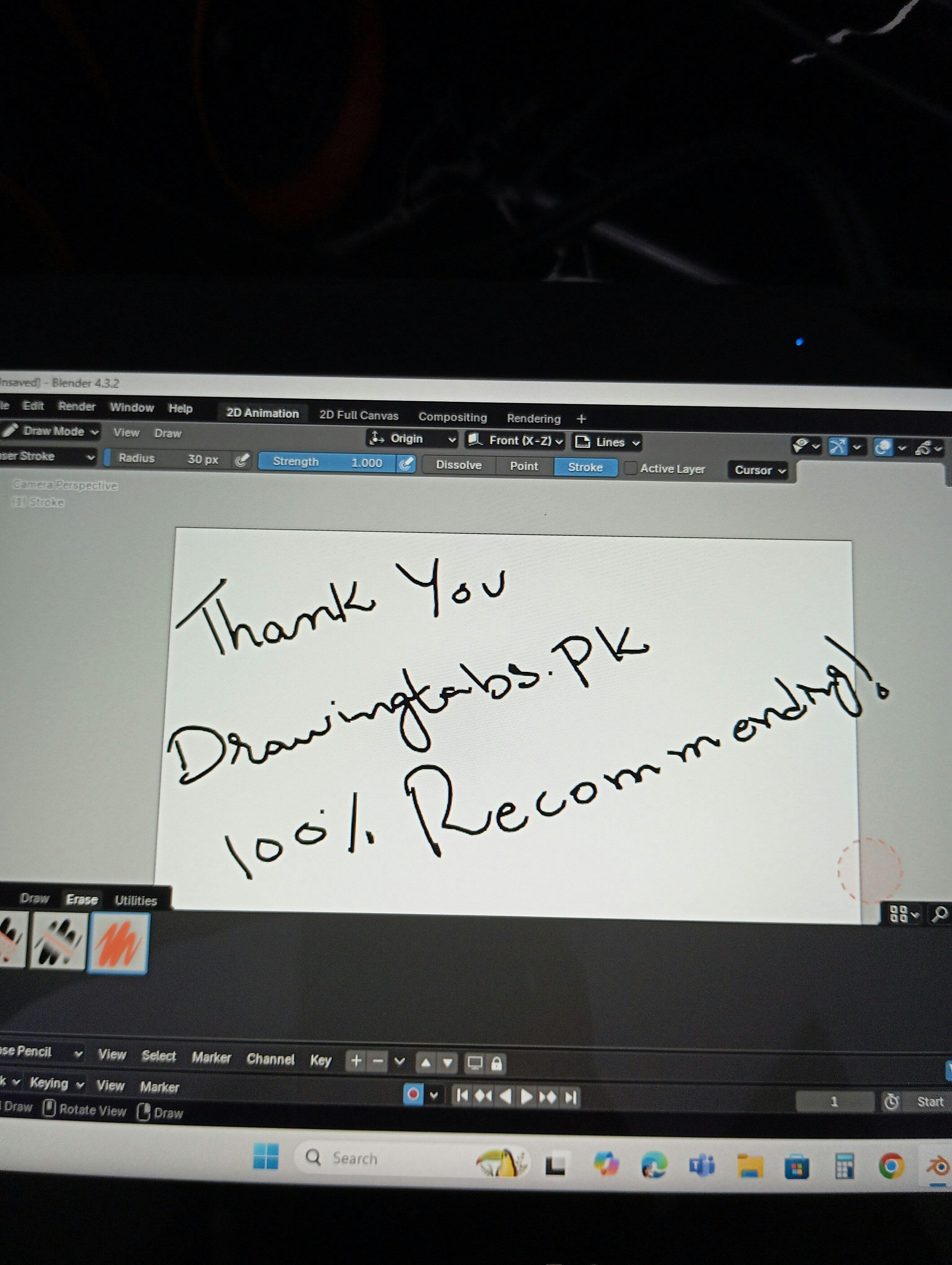Add a new layer with plus icon
The width and height of the screenshot is (952, 1265).
point(356,1061)
